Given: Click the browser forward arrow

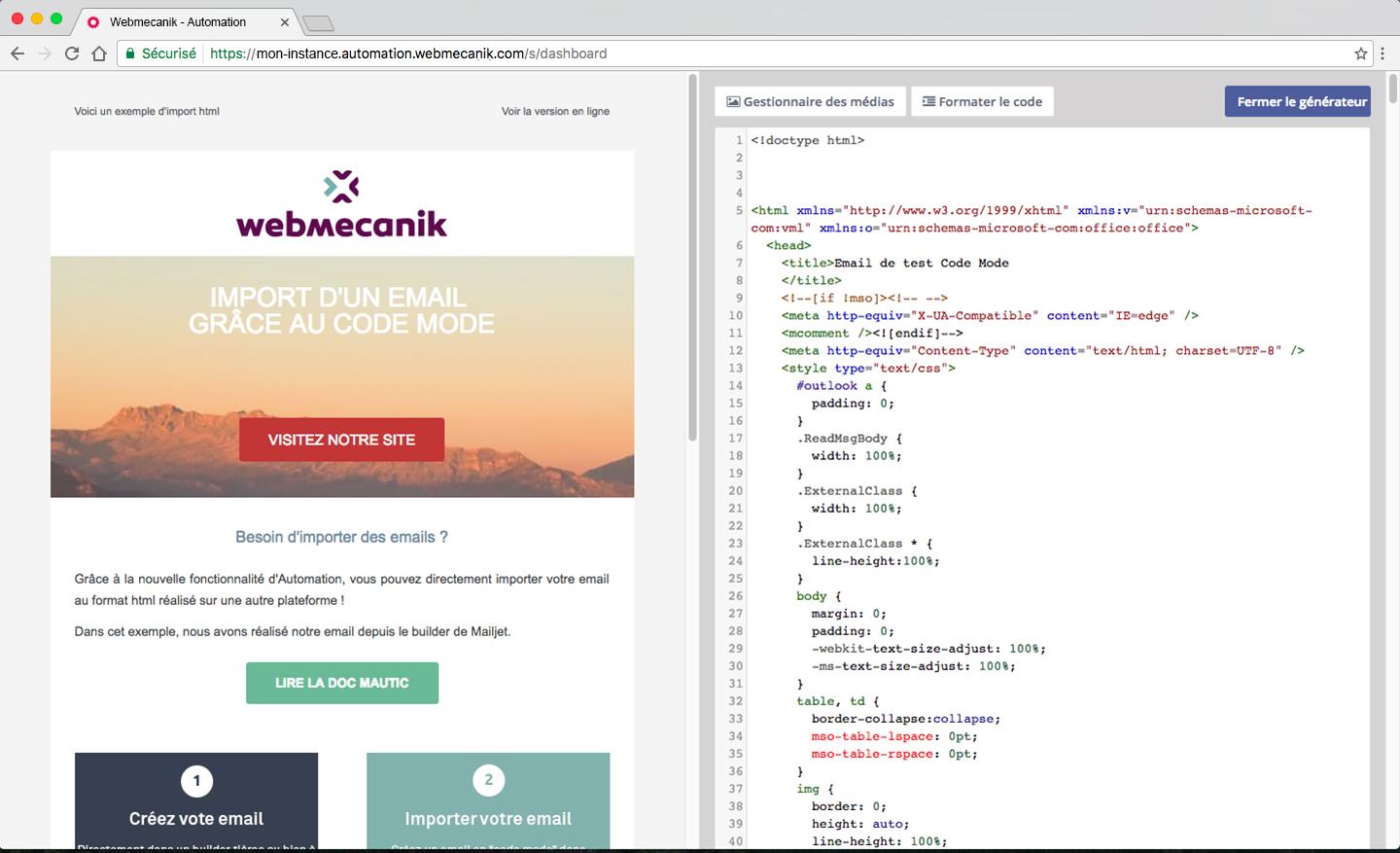Looking at the screenshot, I should (45, 53).
